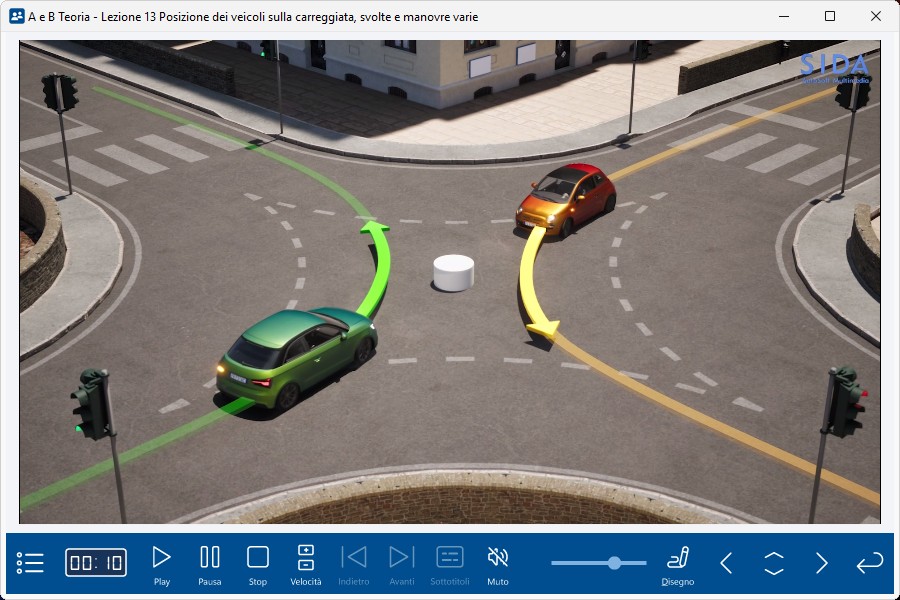Maximize the A e B Teoria window
Screen dimensions: 900x600
pos(830,16)
